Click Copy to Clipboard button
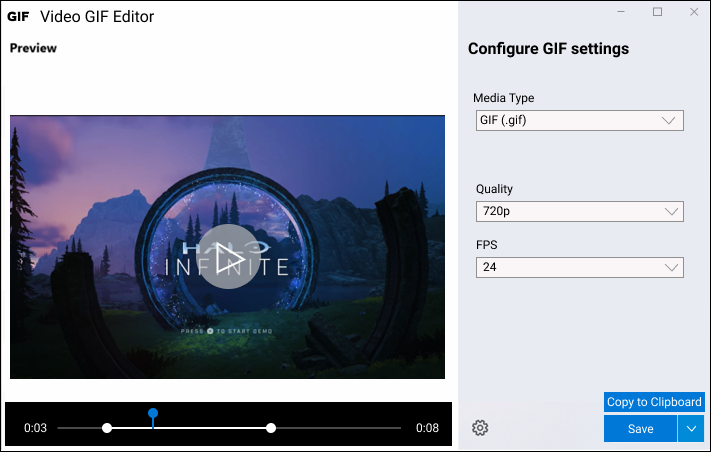 [x=654, y=402]
